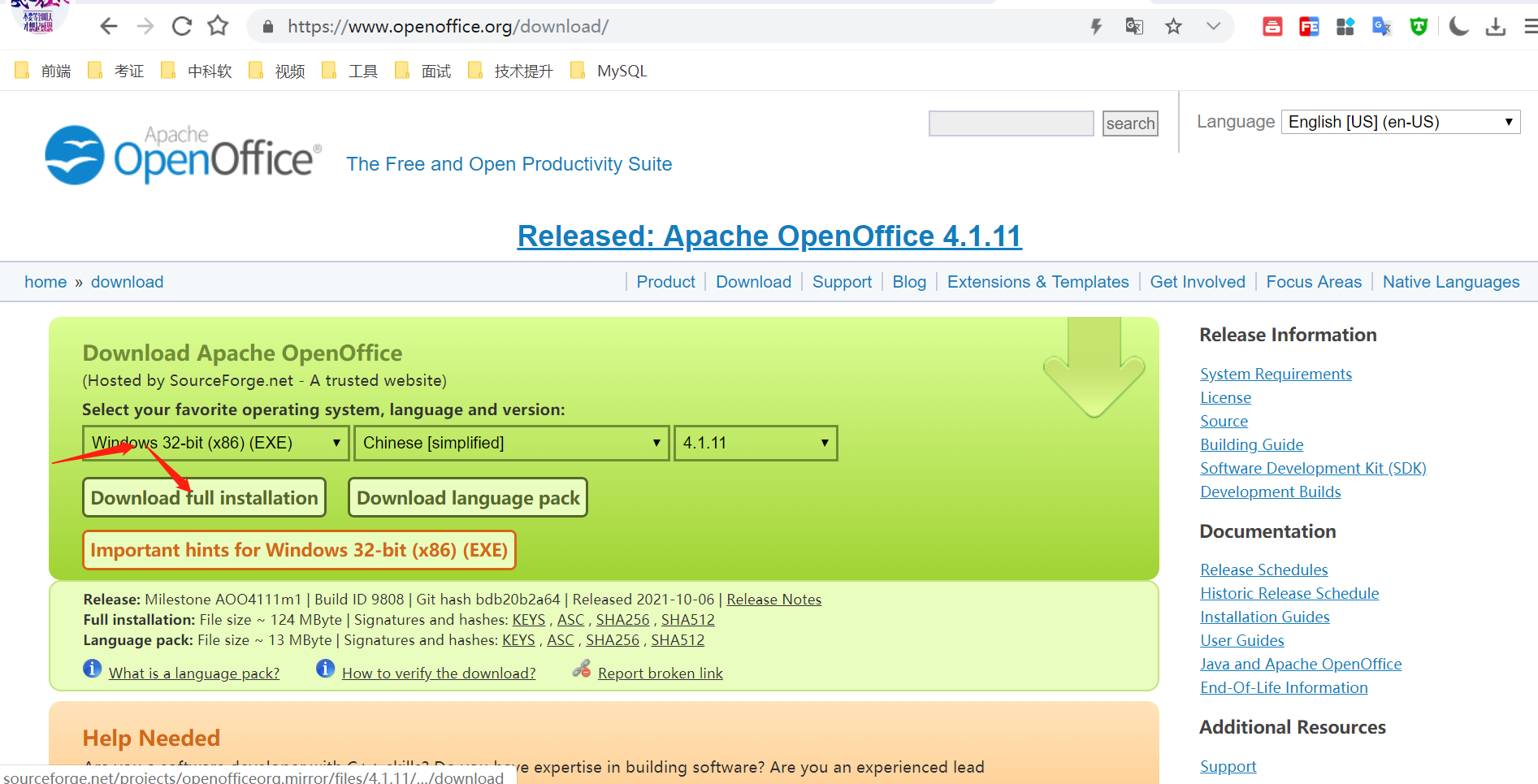Open System Requirements link

1276,374
